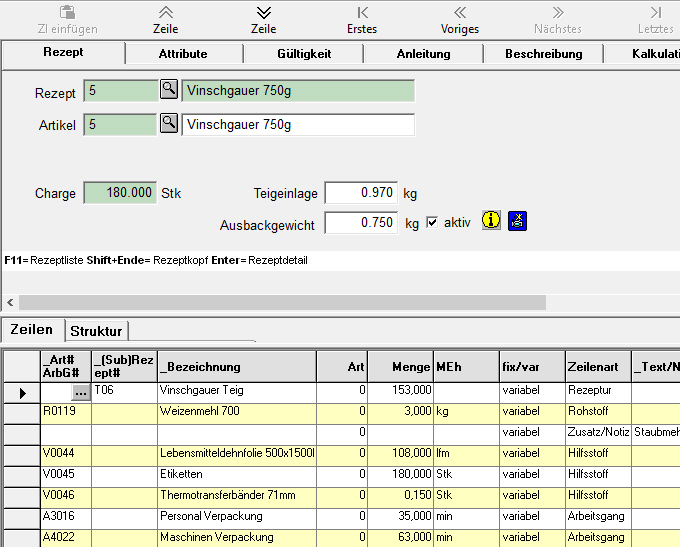Click the cell 'A4022'
This screenshot has height=547, width=680.
[x=66, y=539]
